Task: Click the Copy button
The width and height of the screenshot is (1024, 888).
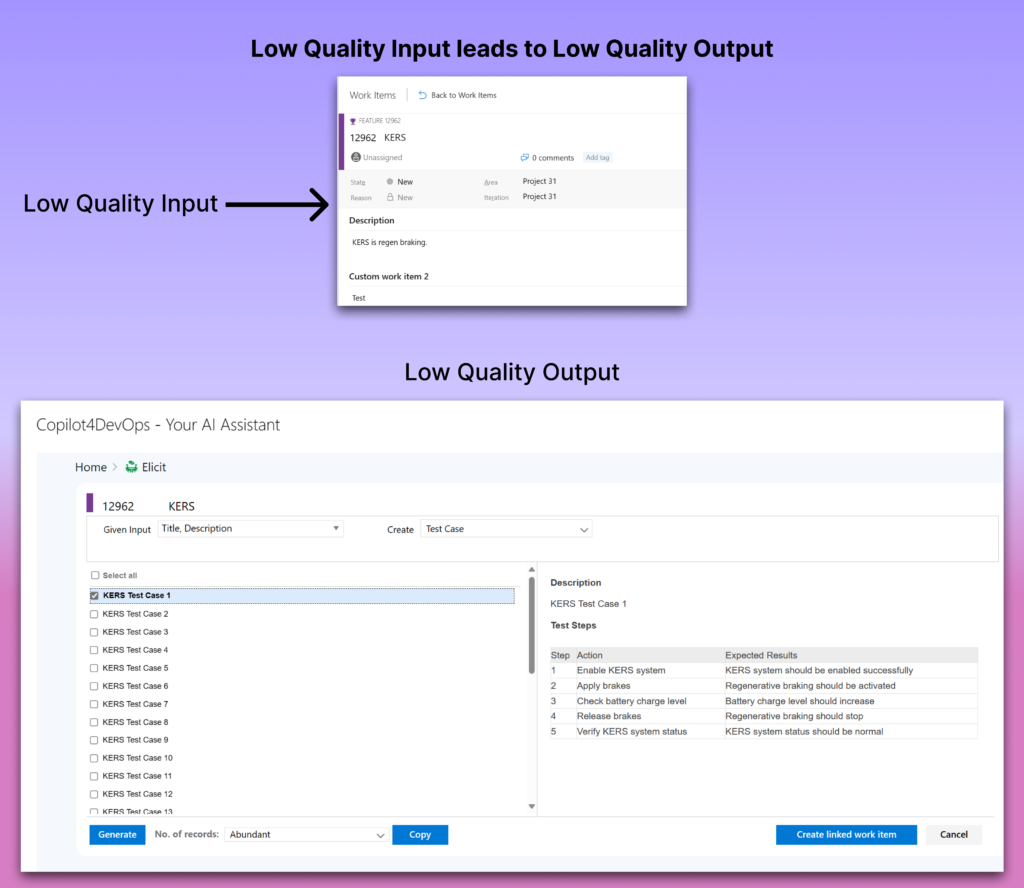Action: (420, 834)
